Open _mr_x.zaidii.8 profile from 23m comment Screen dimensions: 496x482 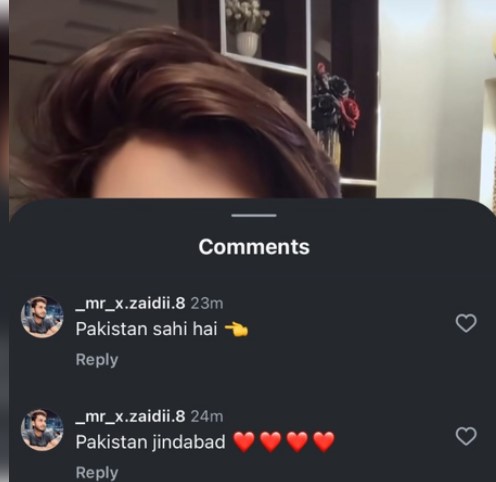tap(130, 304)
